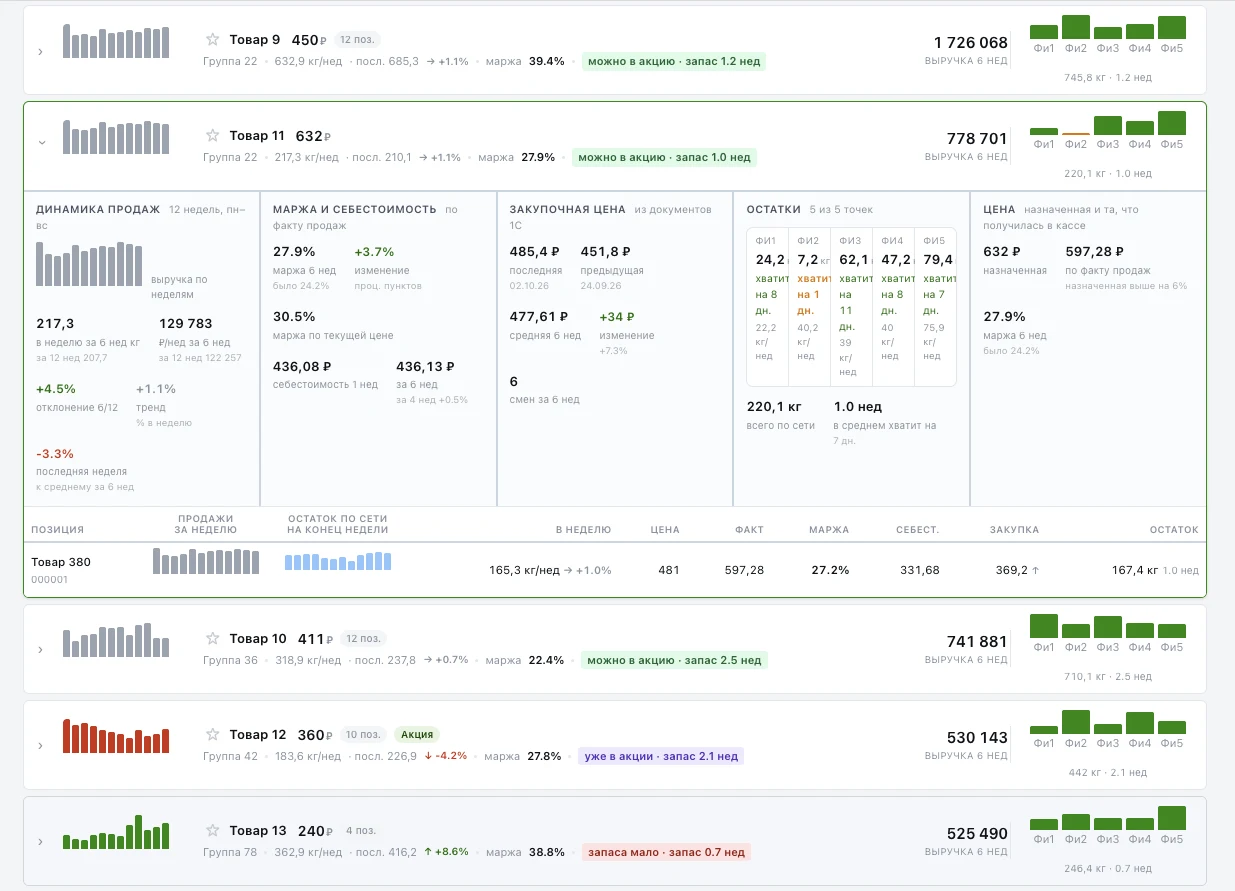Select the last purchase price "485,4 ₽"
This screenshot has height=891, width=1235.
click(x=534, y=252)
